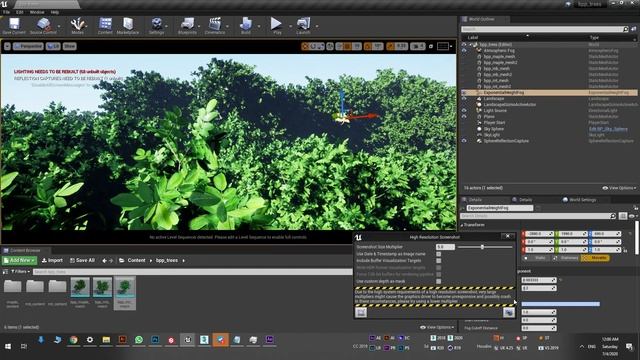Toggle visibility of Light Source actor
Image resolution: width=640 pixels, height=360 pixels.
[464, 111]
